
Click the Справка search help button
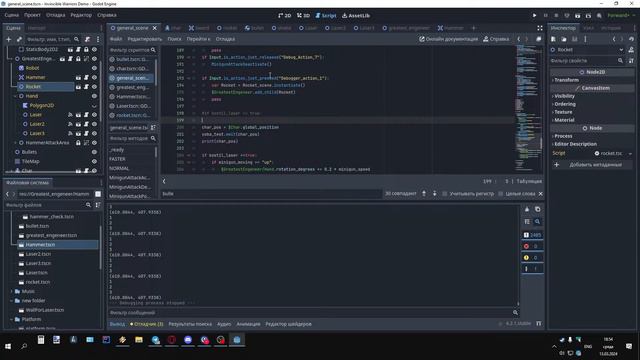click(x=496, y=39)
